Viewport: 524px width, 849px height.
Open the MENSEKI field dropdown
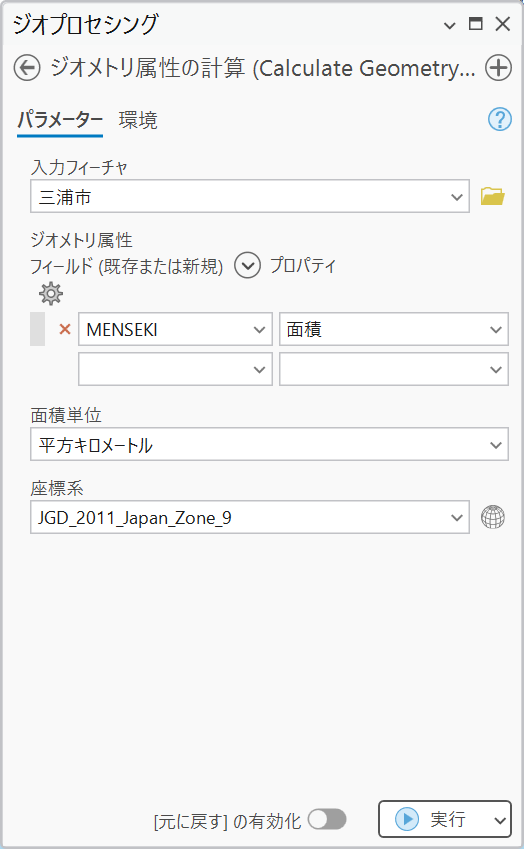point(175,329)
